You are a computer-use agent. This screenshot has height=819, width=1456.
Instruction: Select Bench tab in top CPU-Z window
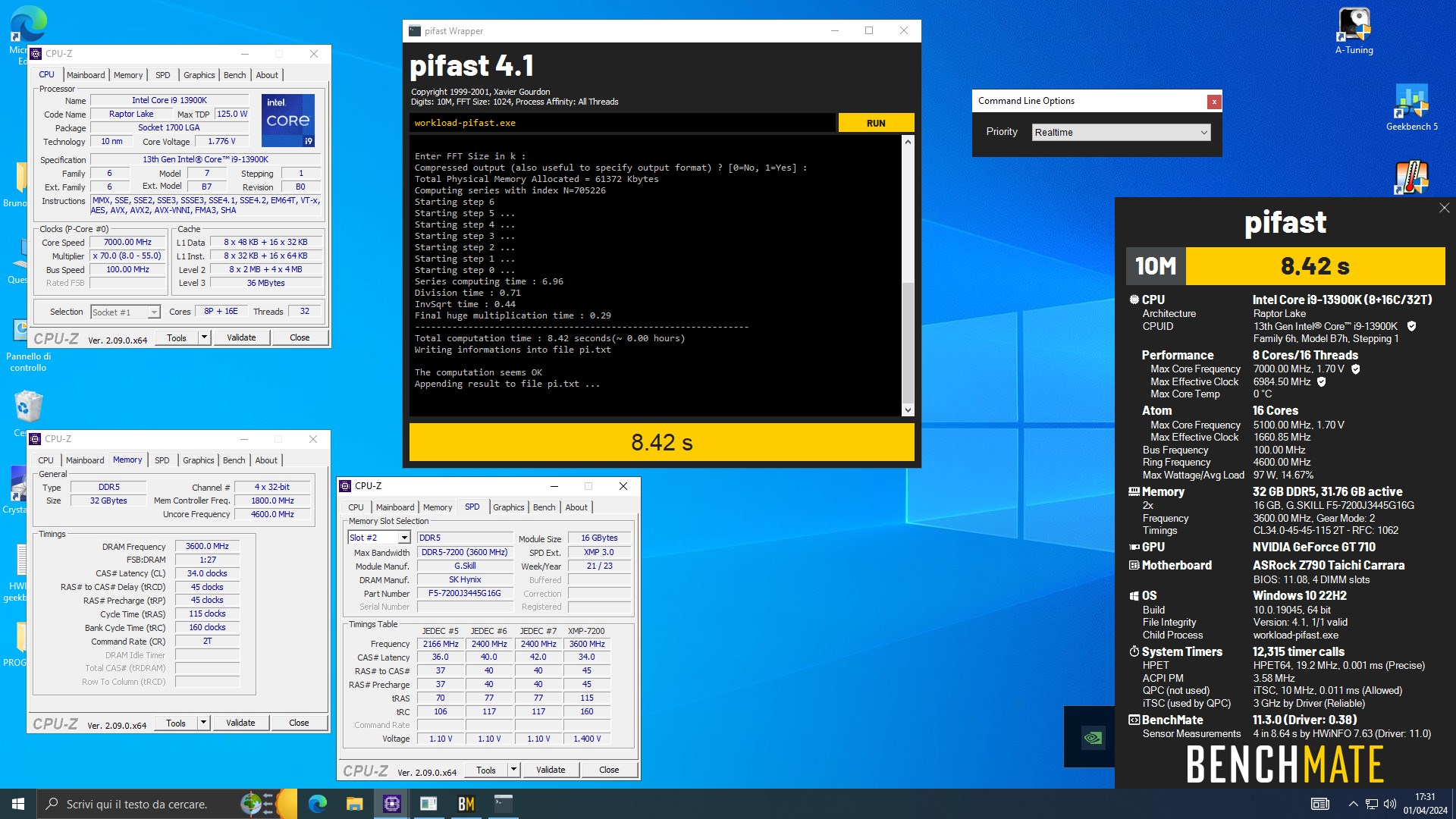pyautogui.click(x=235, y=75)
